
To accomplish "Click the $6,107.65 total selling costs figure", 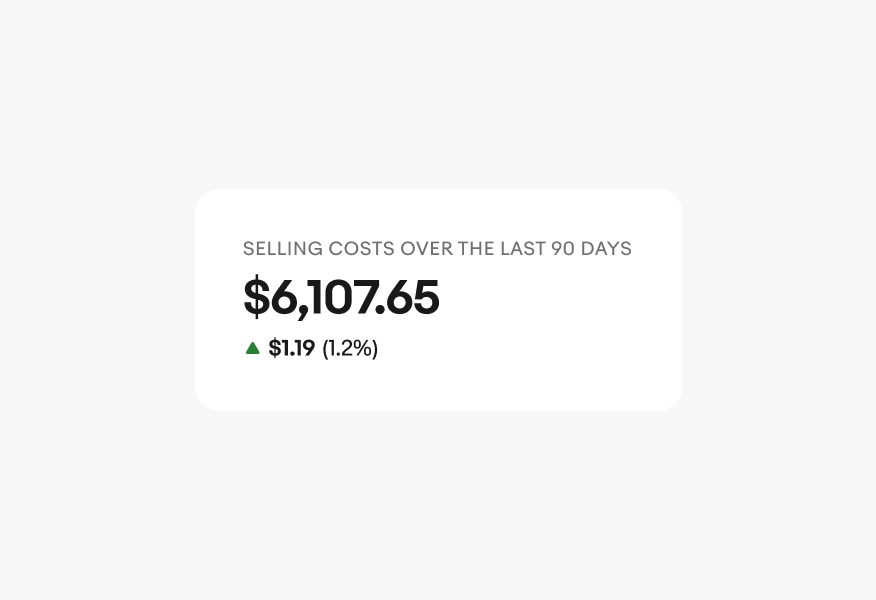I will tap(341, 298).
